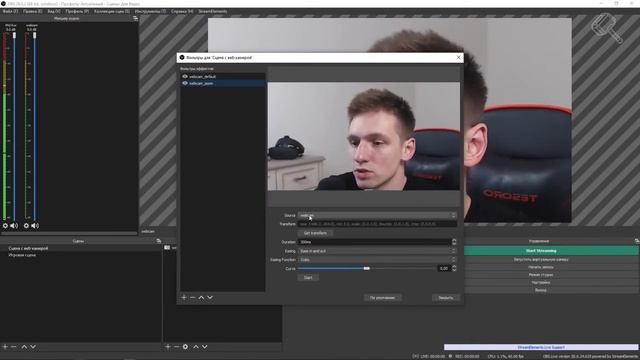Image resolution: width=640 pixels, height=360 pixels.
Task: Move the selected scene down
Action: [x=33, y=347]
